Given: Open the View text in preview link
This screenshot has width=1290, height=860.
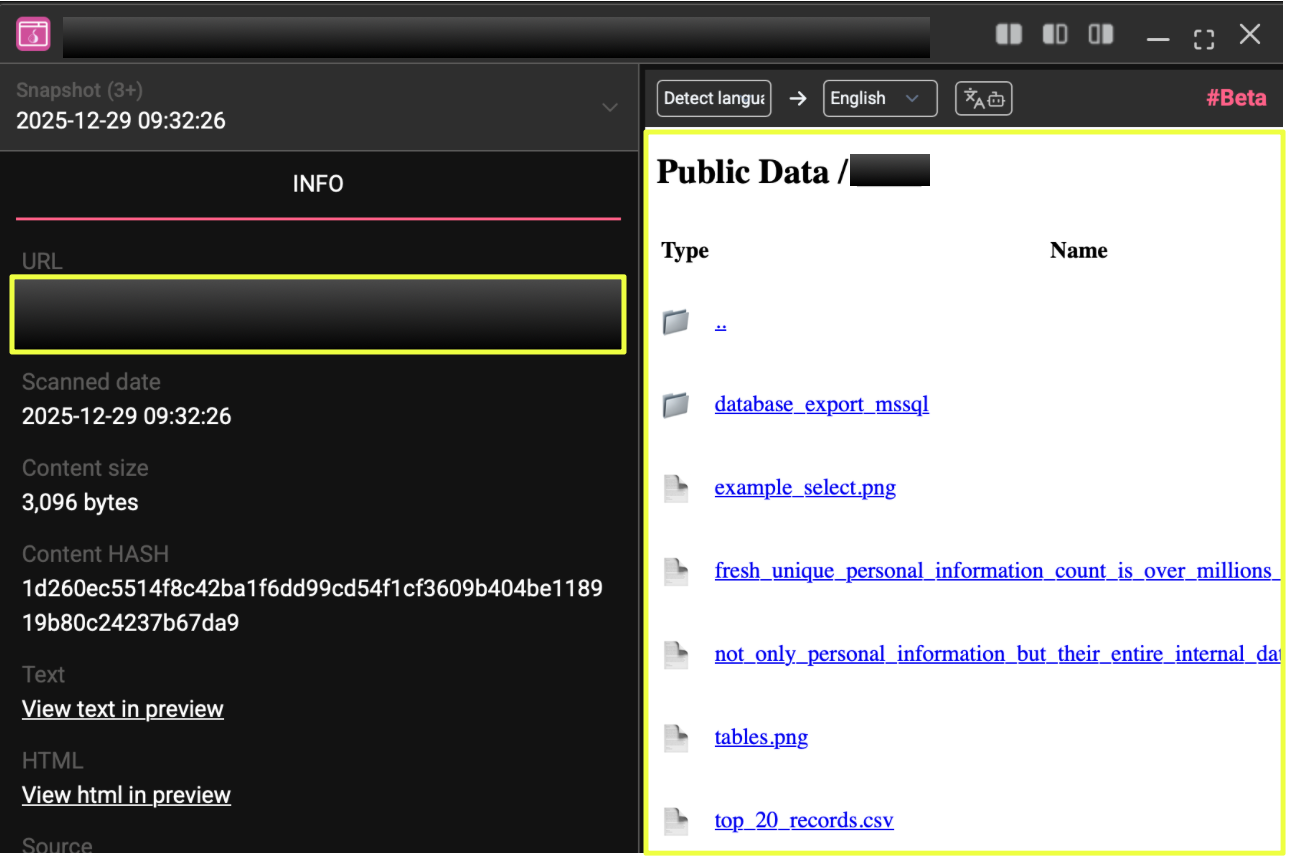Looking at the screenshot, I should [x=122, y=709].
